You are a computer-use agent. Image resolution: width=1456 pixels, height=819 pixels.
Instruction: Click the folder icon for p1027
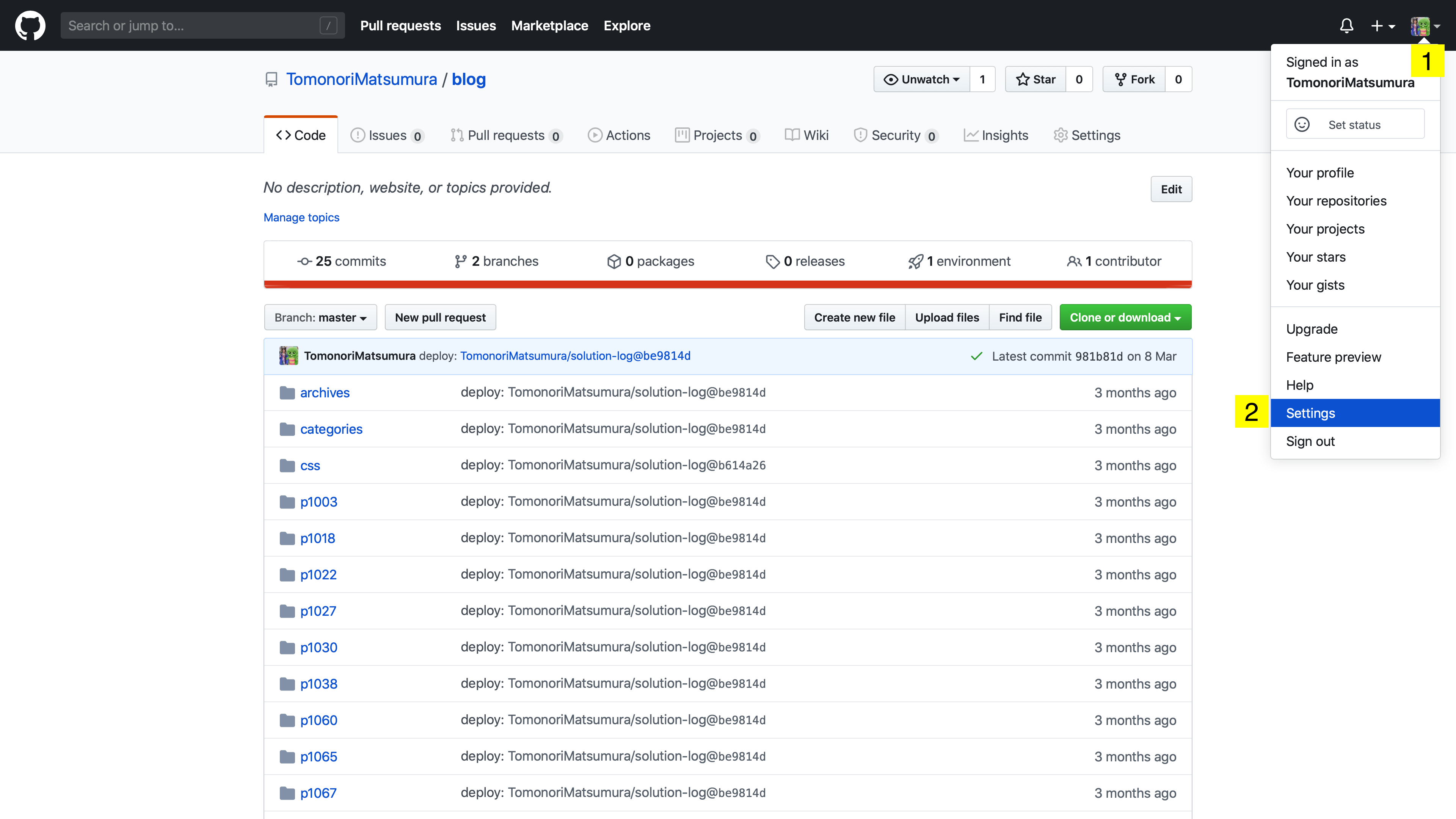pos(287,611)
